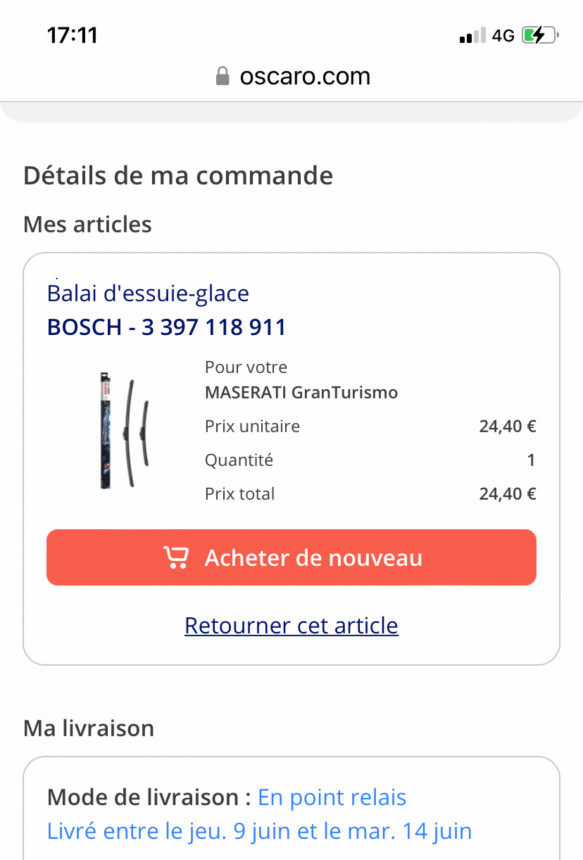This screenshot has height=860, width=583.
Task: Select the MASERATI GranTurismo vehicle text
Action: coord(301,393)
